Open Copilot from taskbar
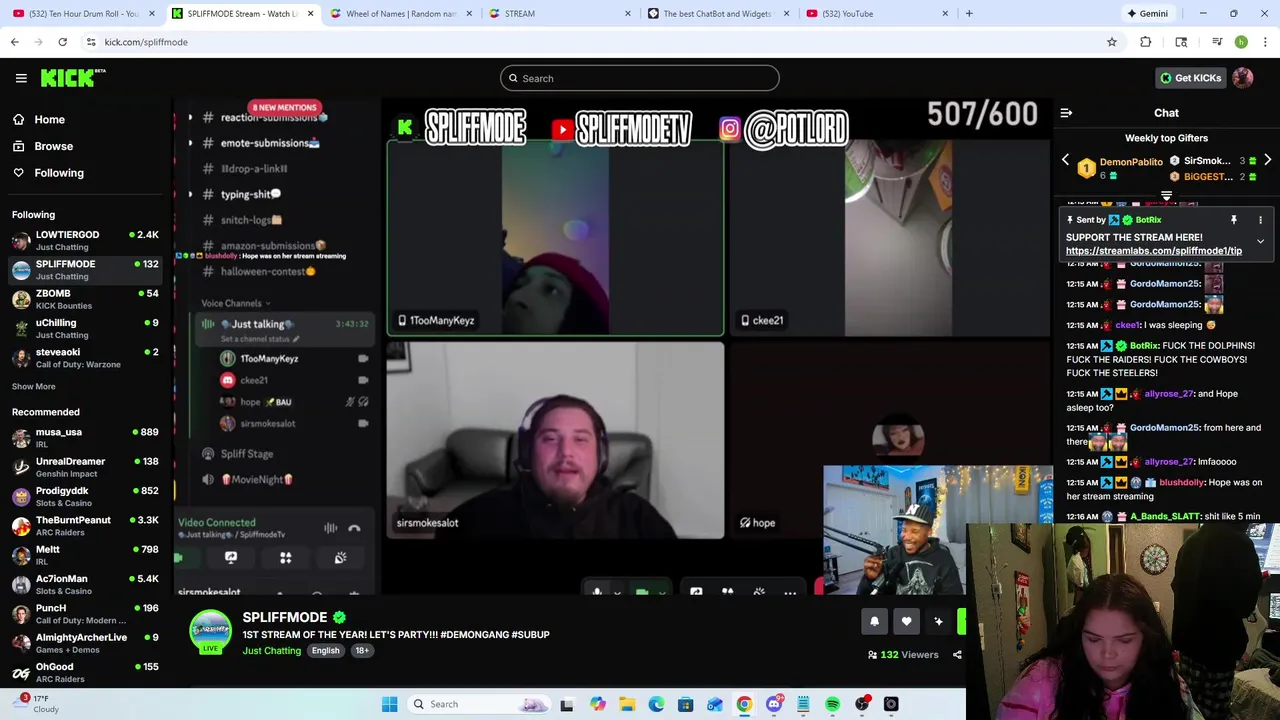The image size is (1280, 720). (x=597, y=704)
